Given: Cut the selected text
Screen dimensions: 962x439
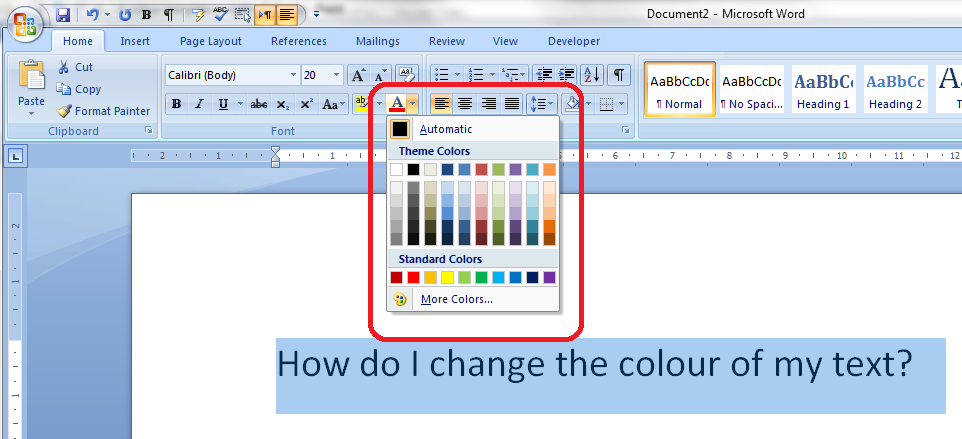Looking at the screenshot, I should [75, 67].
